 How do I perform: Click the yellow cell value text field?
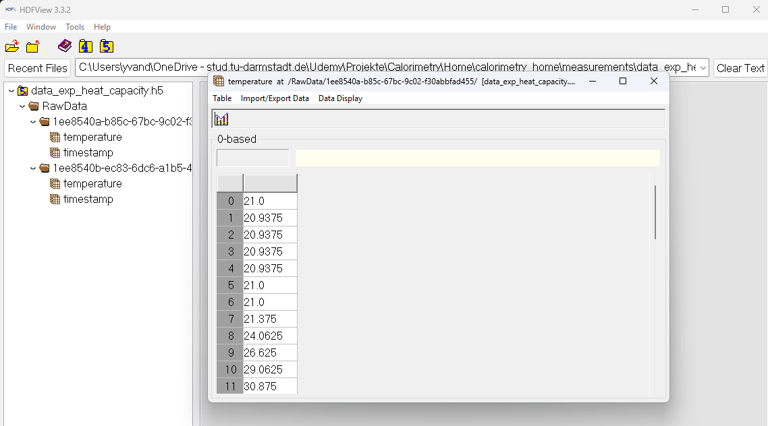pyautogui.click(x=478, y=158)
